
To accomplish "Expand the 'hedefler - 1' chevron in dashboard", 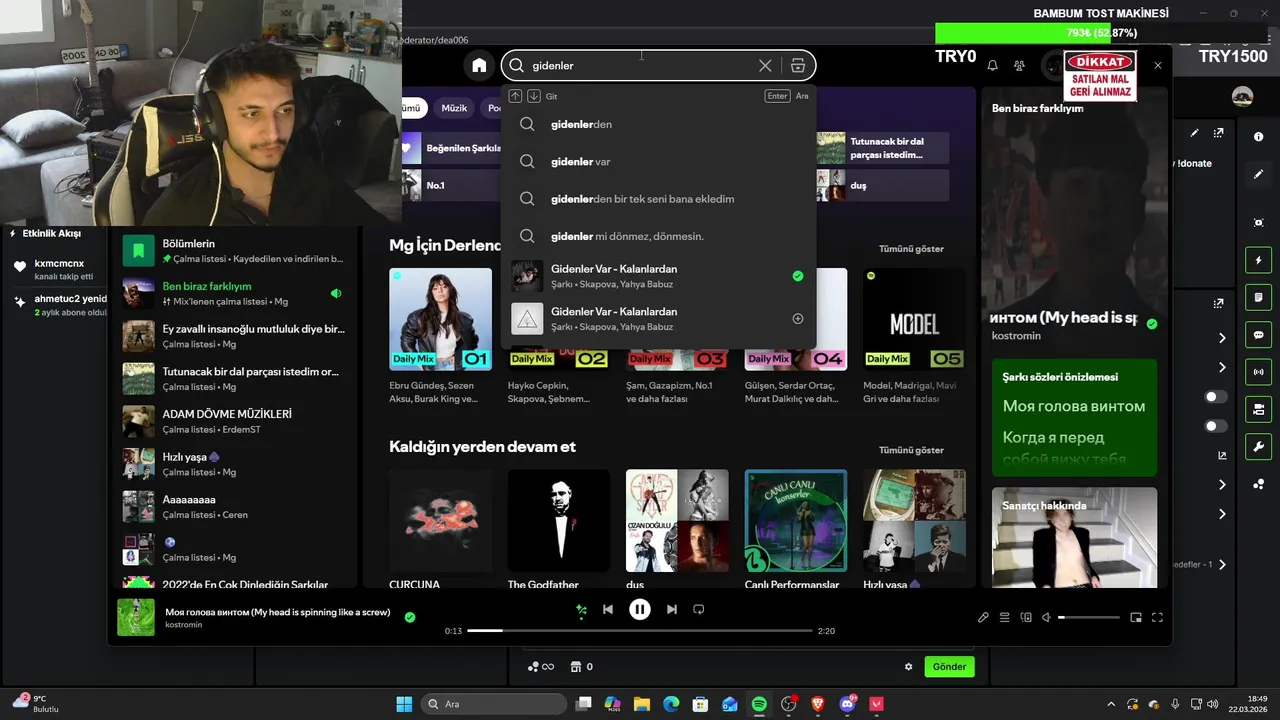I will 1222,565.
